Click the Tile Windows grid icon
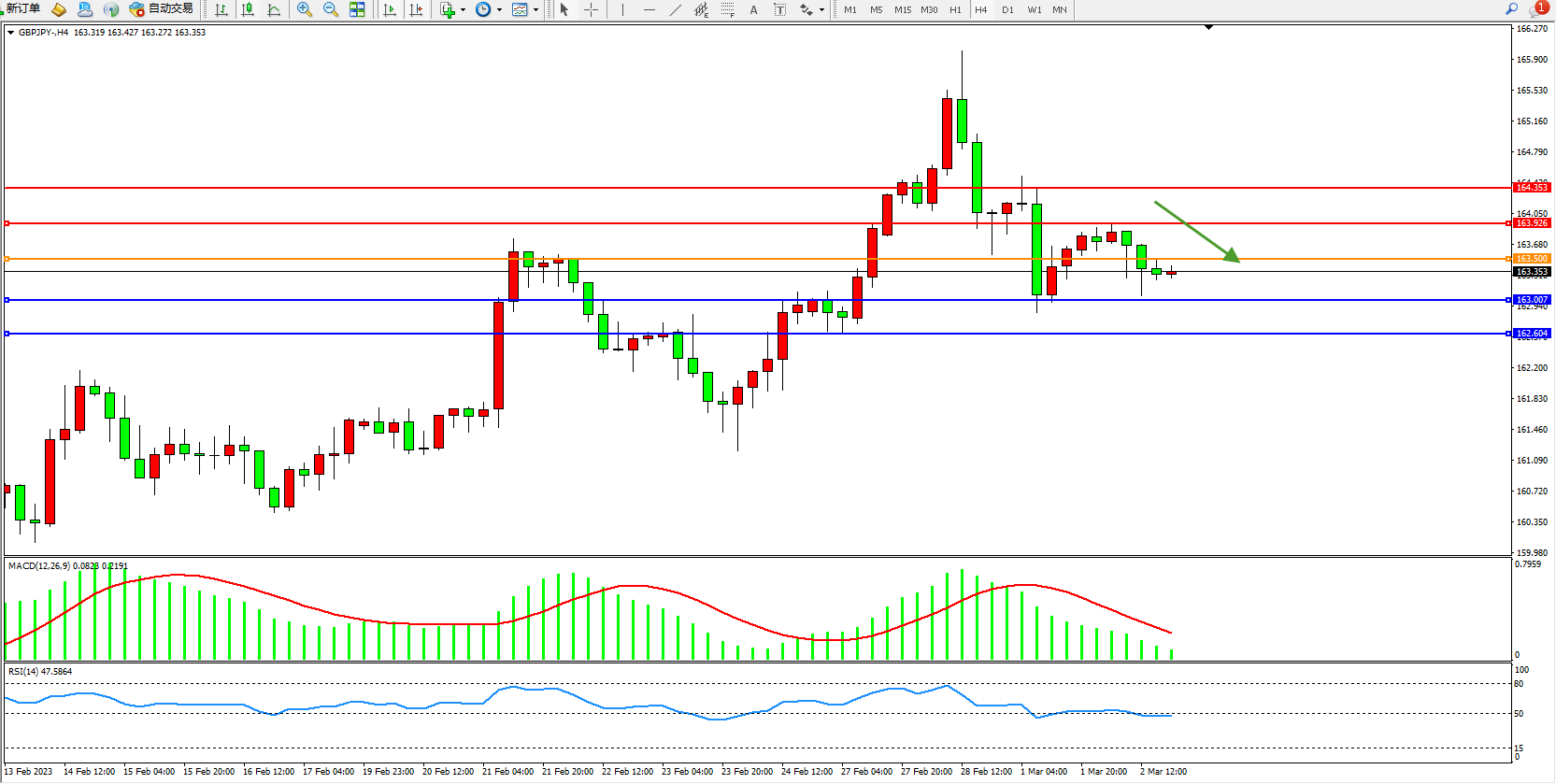1556x784 pixels. pyautogui.click(x=357, y=9)
